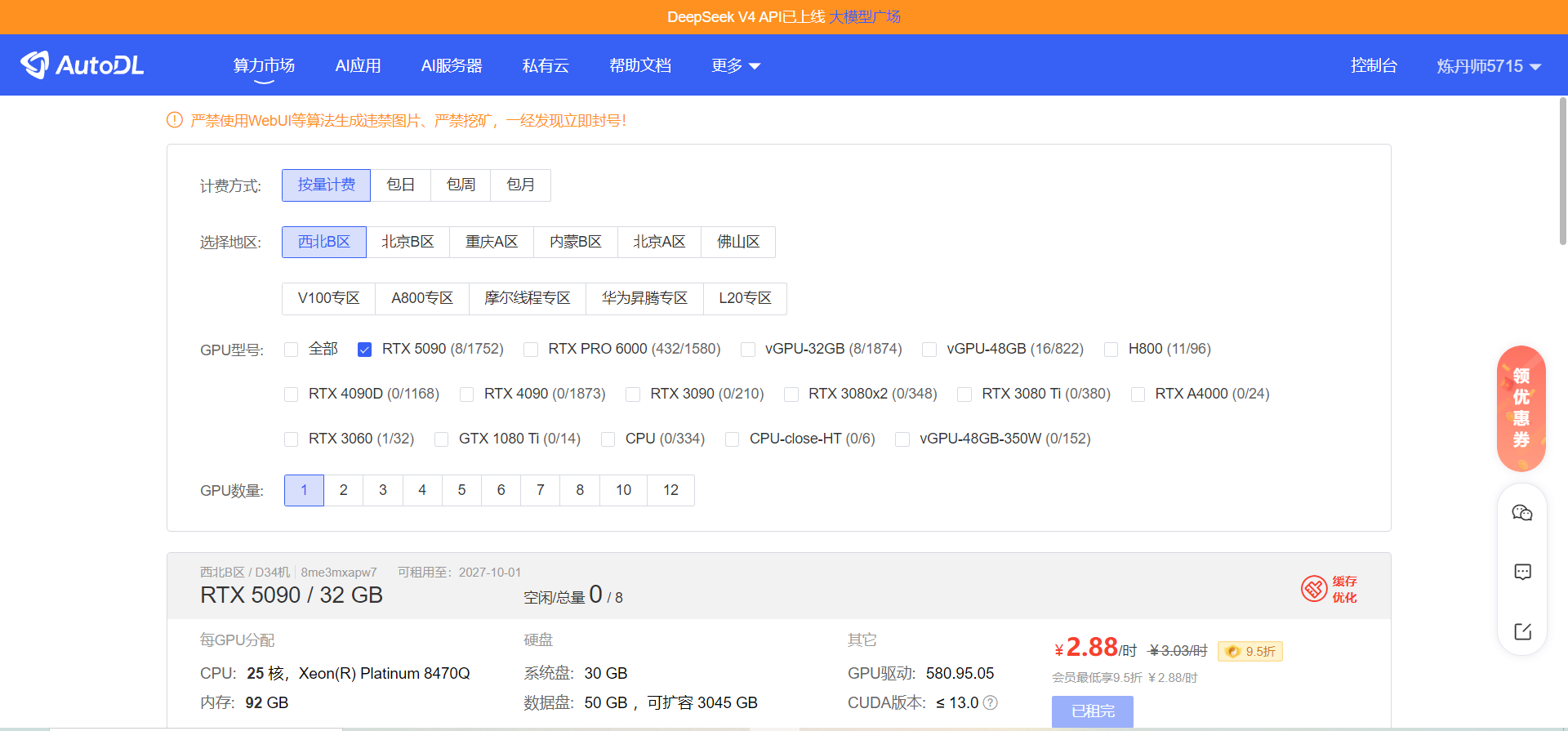Select the 摩尔线程专区 zone
Viewport: 1568px width, 731px height.
528,299
